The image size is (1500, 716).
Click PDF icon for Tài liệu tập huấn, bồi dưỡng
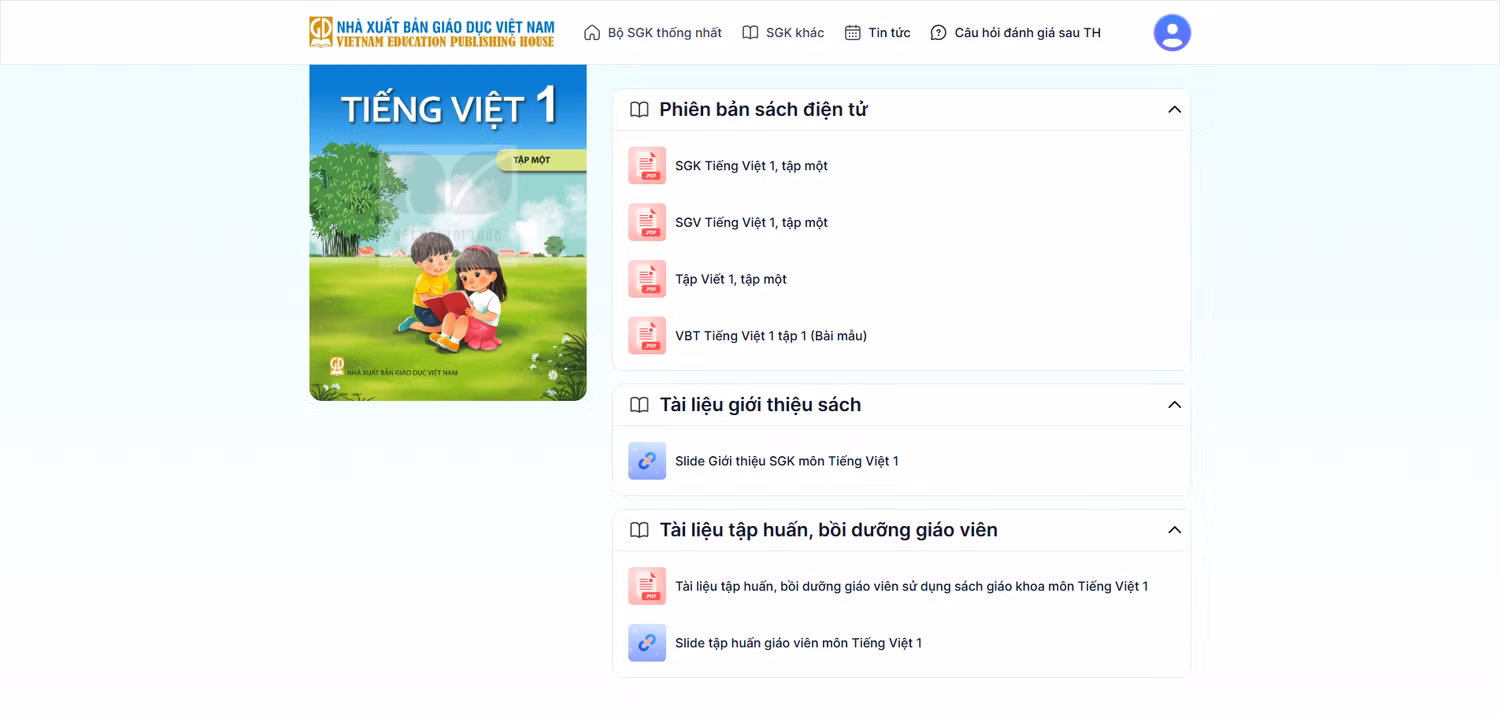point(647,586)
